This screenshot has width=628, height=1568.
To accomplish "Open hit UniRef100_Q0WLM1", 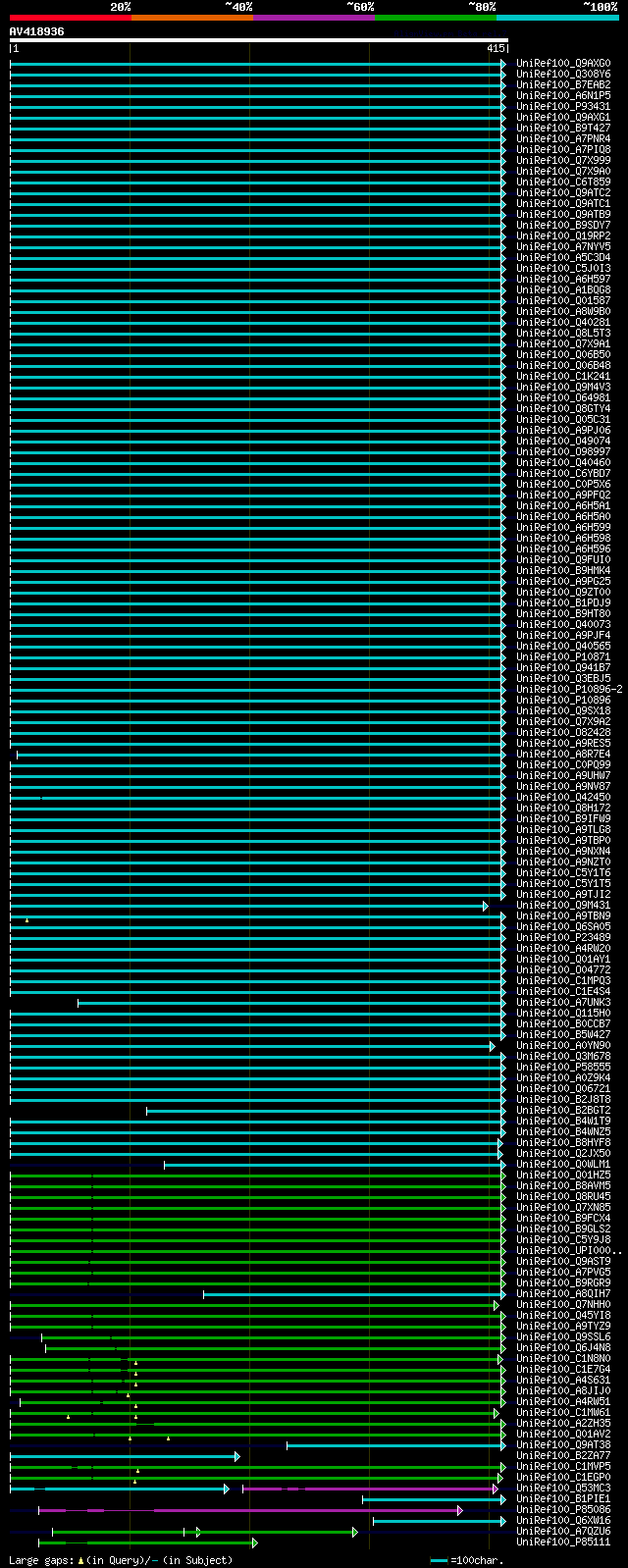I will click(563, 1165).
